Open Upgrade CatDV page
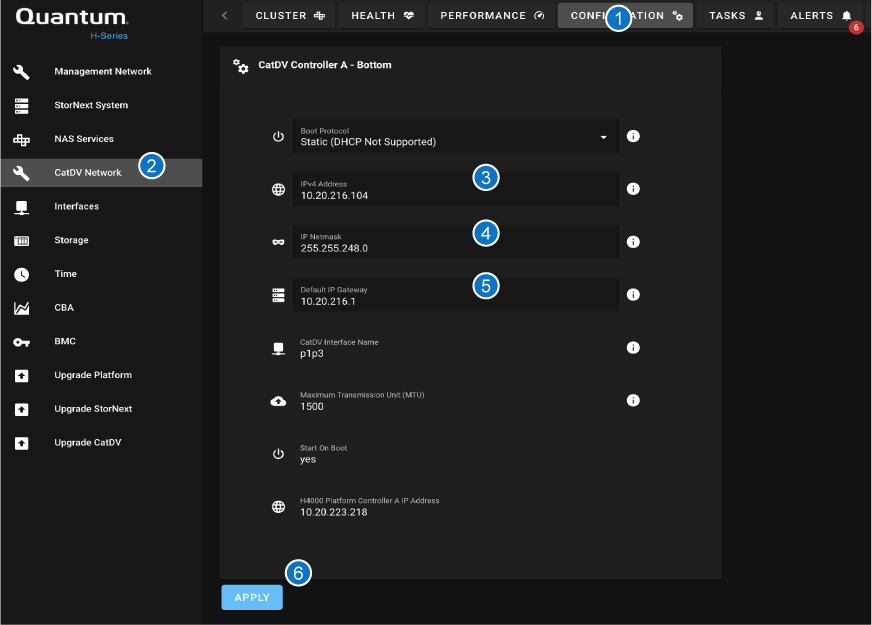 pos(101,443)
